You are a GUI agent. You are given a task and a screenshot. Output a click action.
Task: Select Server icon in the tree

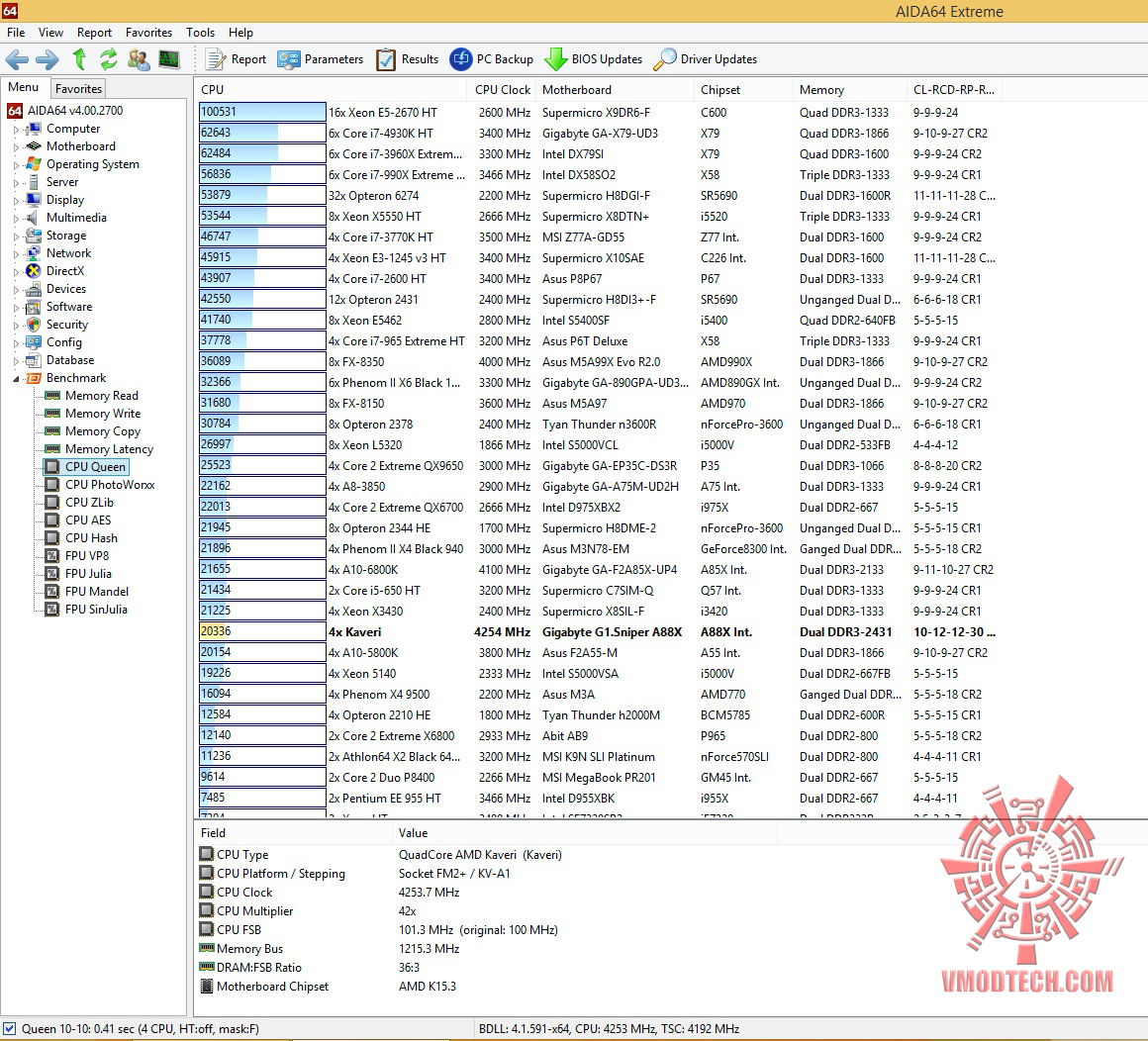[33, 182]
